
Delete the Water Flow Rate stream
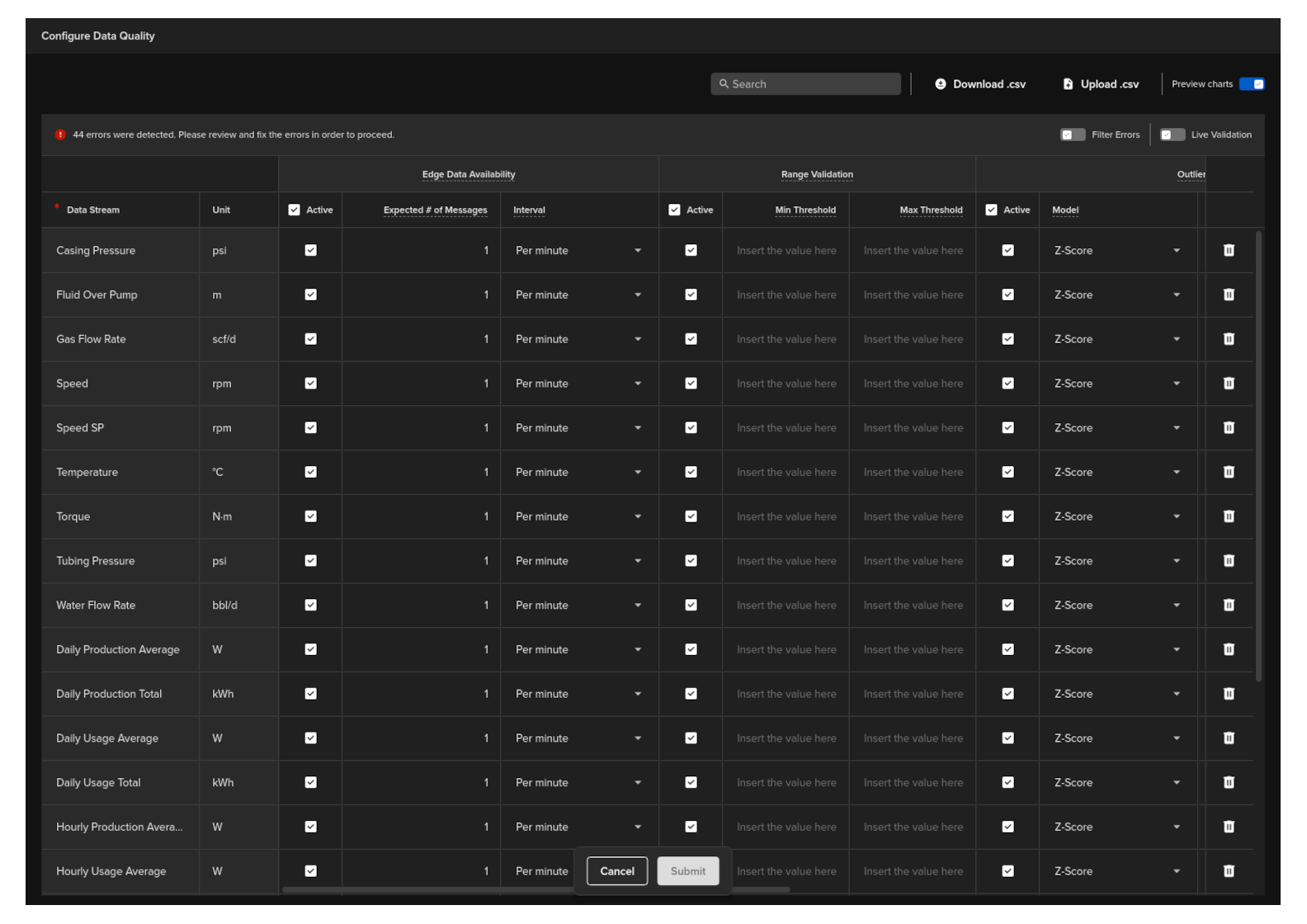coord(1229,606)
